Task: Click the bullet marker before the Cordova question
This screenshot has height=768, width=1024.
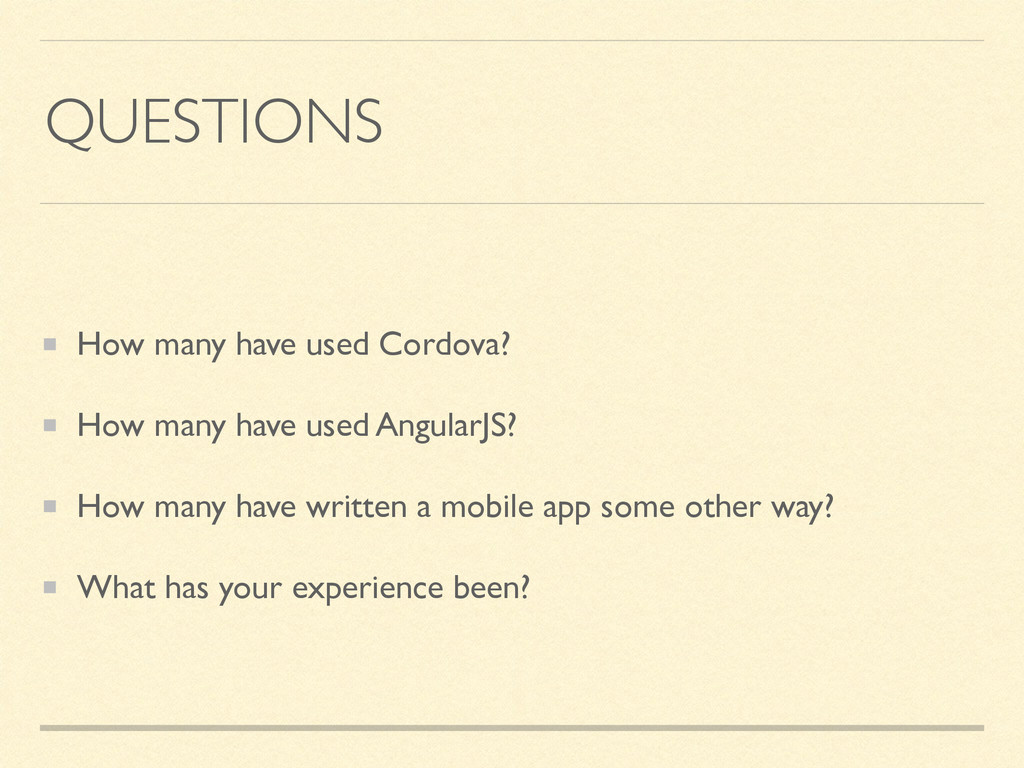Action: point(50,344)
